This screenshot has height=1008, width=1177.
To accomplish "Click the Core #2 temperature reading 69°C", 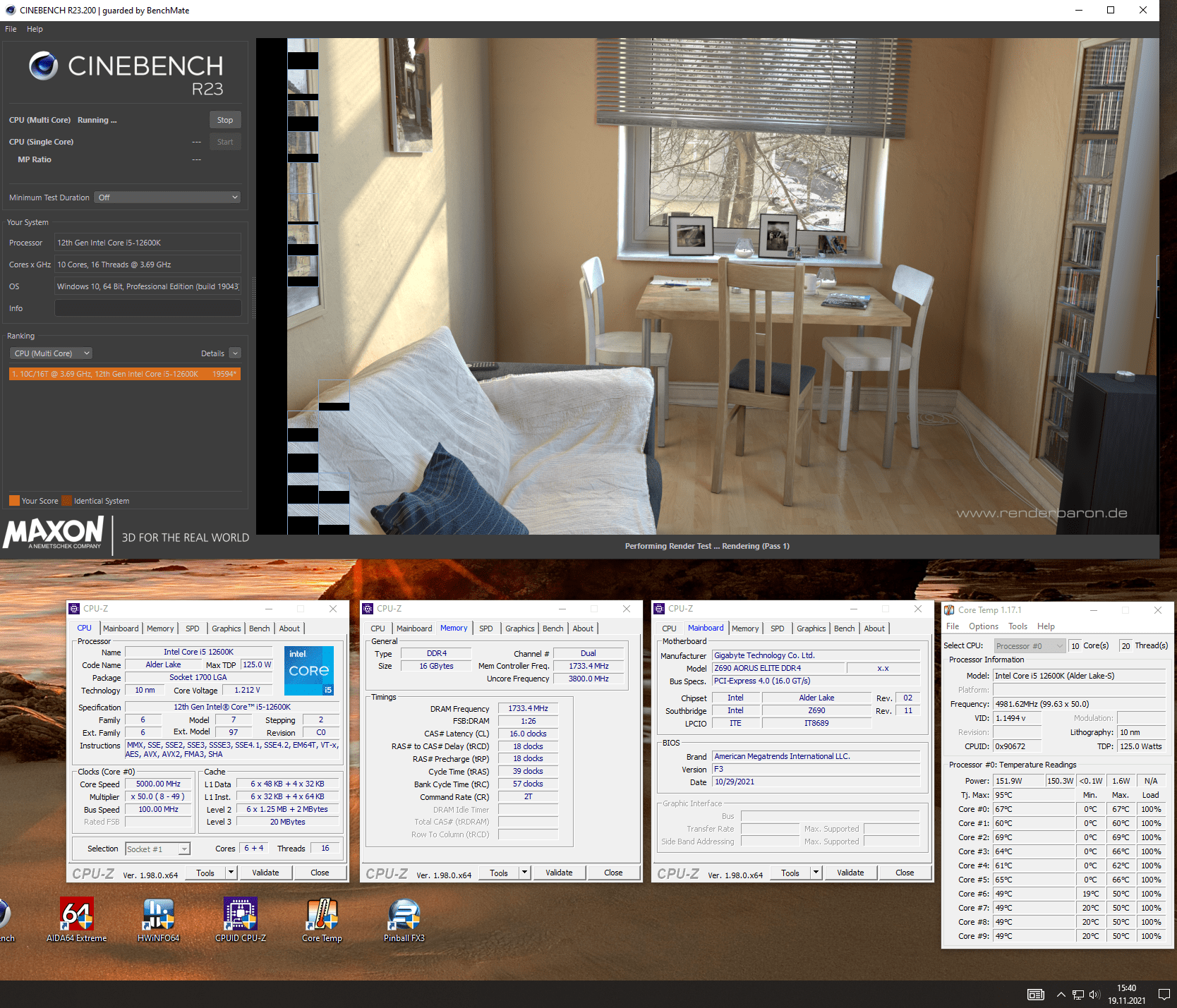I will click(x=1034, y=837).
